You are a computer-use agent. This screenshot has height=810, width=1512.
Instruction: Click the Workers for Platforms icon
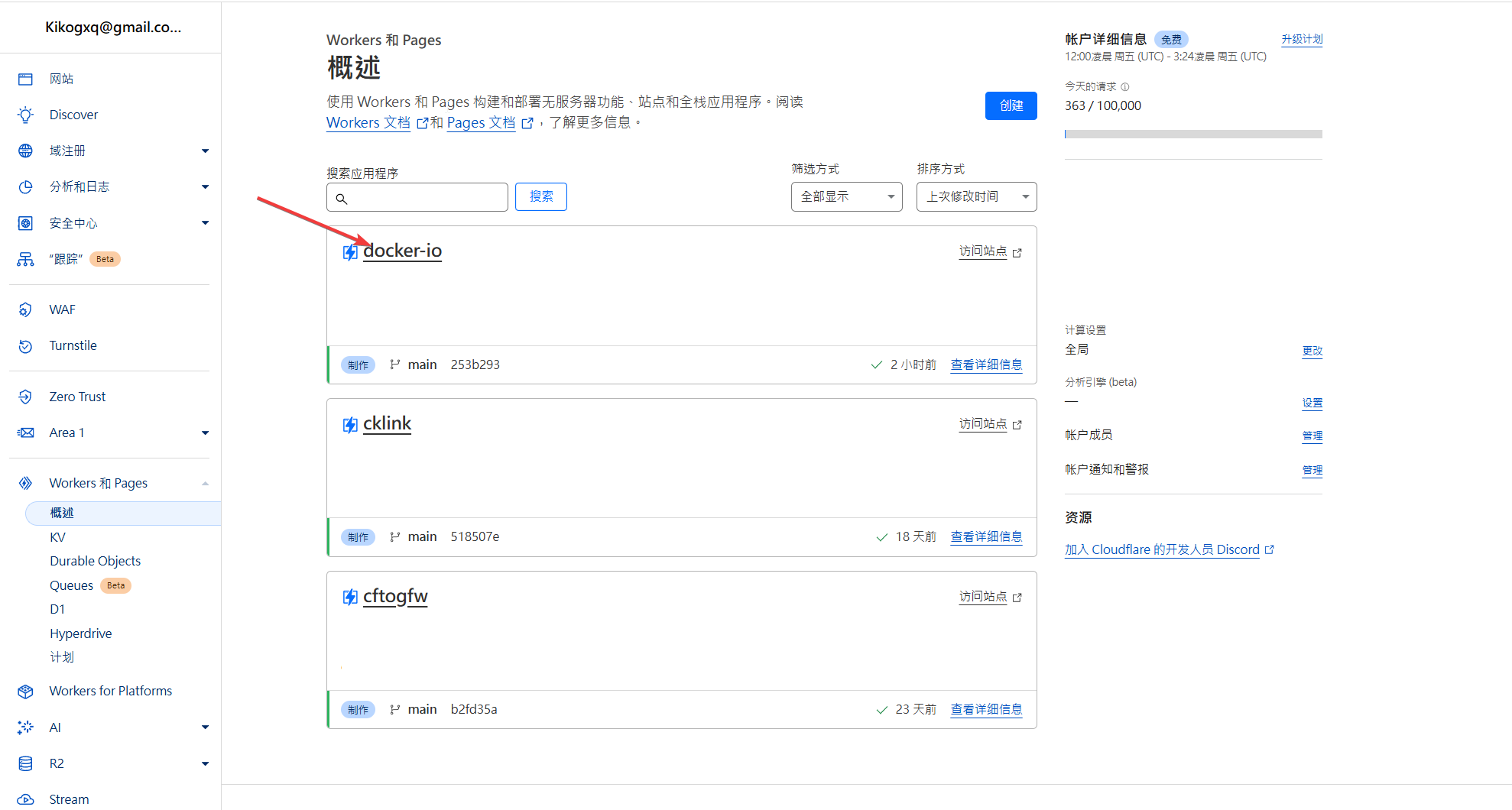(x=25, y=692)
